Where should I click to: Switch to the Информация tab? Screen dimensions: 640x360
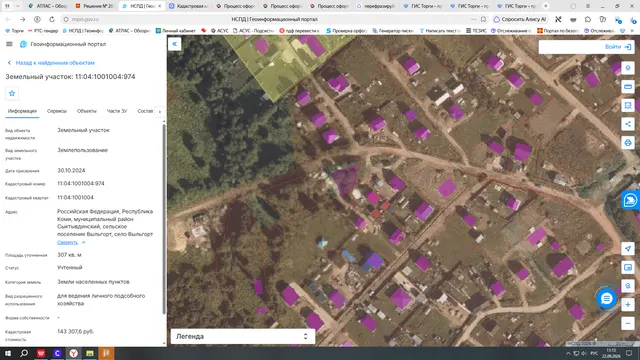[22, 111]
